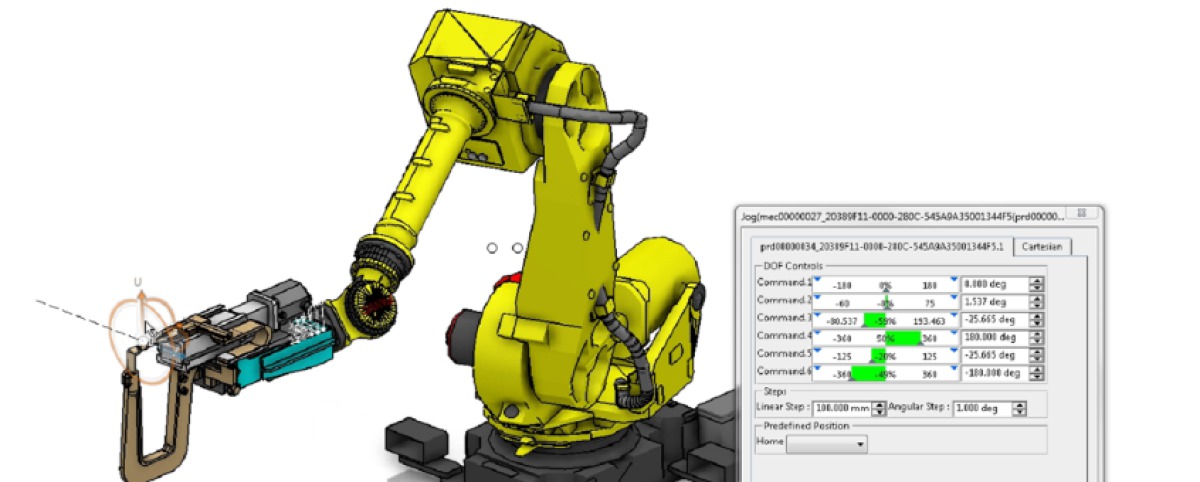Switch to the Cartesian tab
Image resolution: width=1200 pixels, height=482 pixels.
pos(1043,247)
